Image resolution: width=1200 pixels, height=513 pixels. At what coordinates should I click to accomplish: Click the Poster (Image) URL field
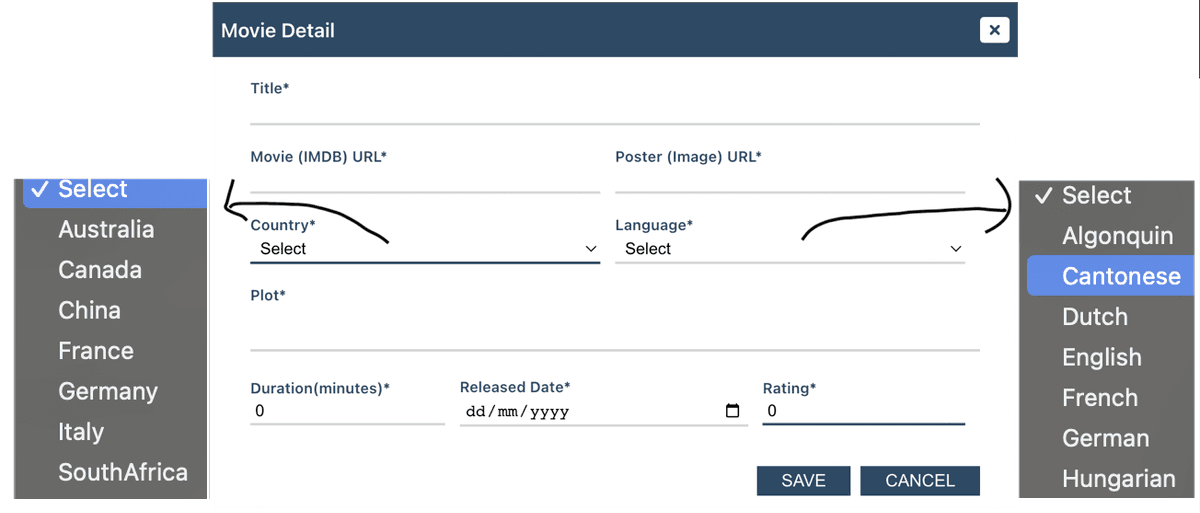pos(789,180)
